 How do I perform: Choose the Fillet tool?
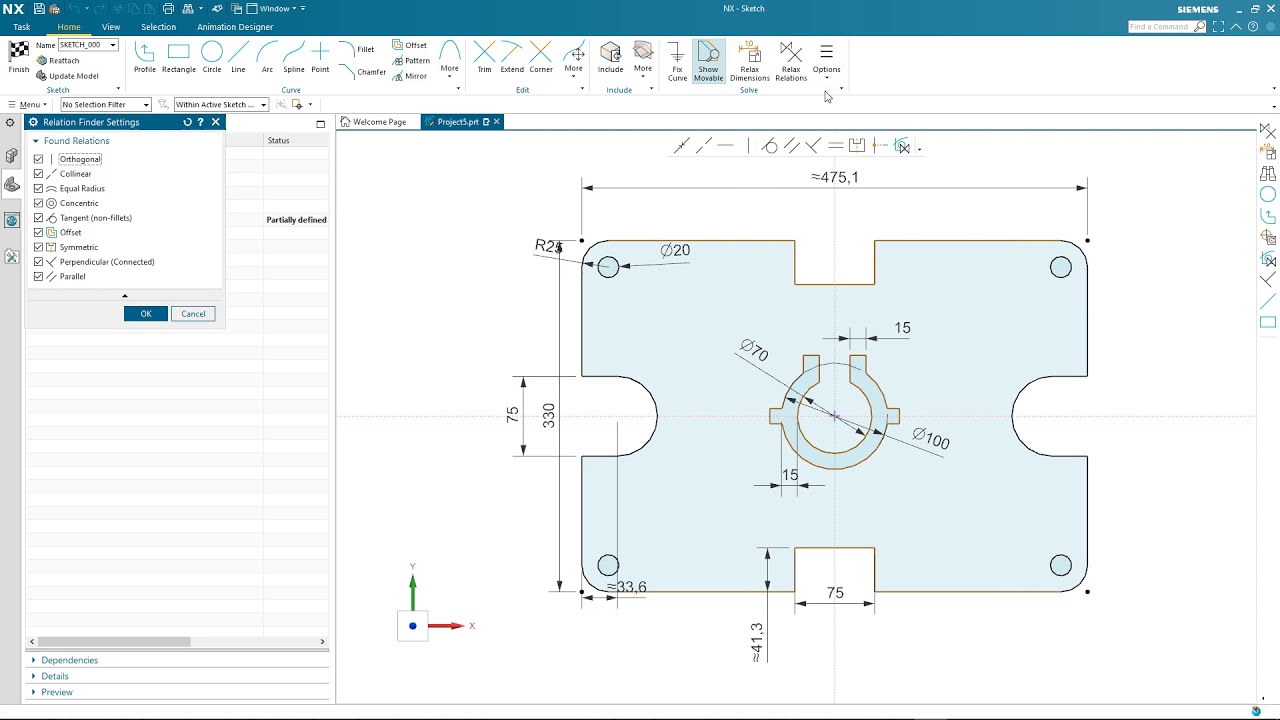(x=356, y=49)
